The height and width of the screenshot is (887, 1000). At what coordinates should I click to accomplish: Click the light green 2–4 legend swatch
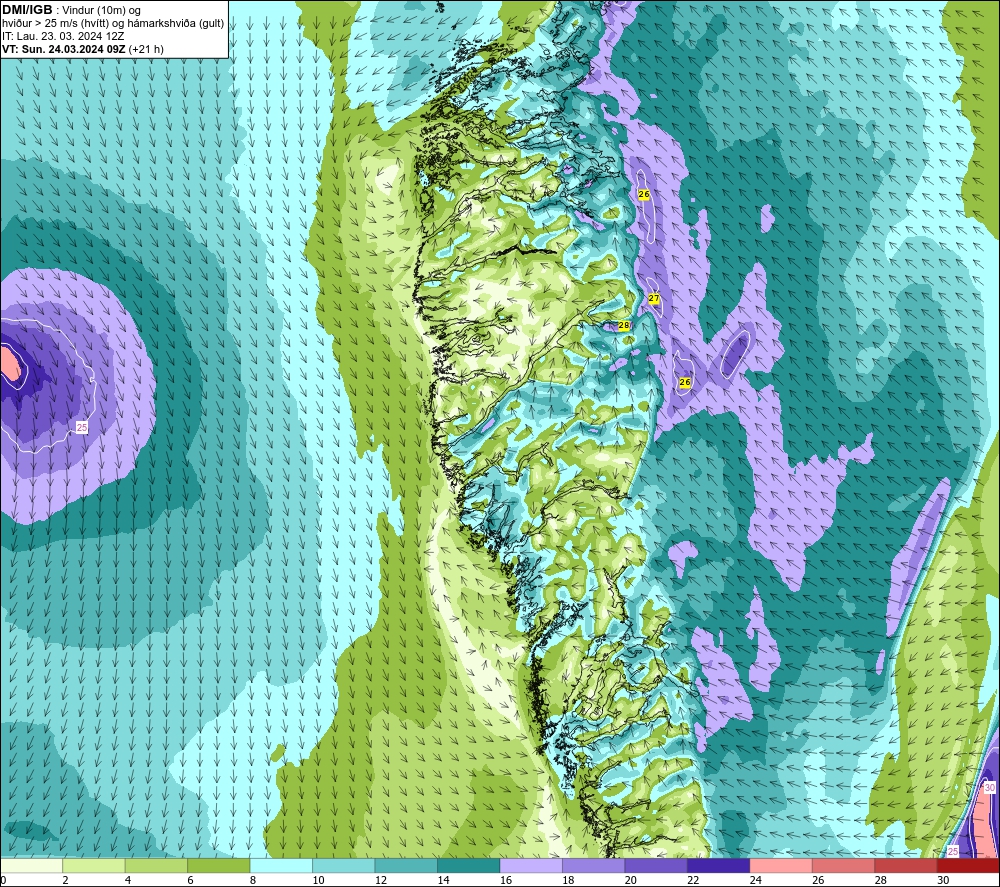pyautogui.click(x=94, y=865)
